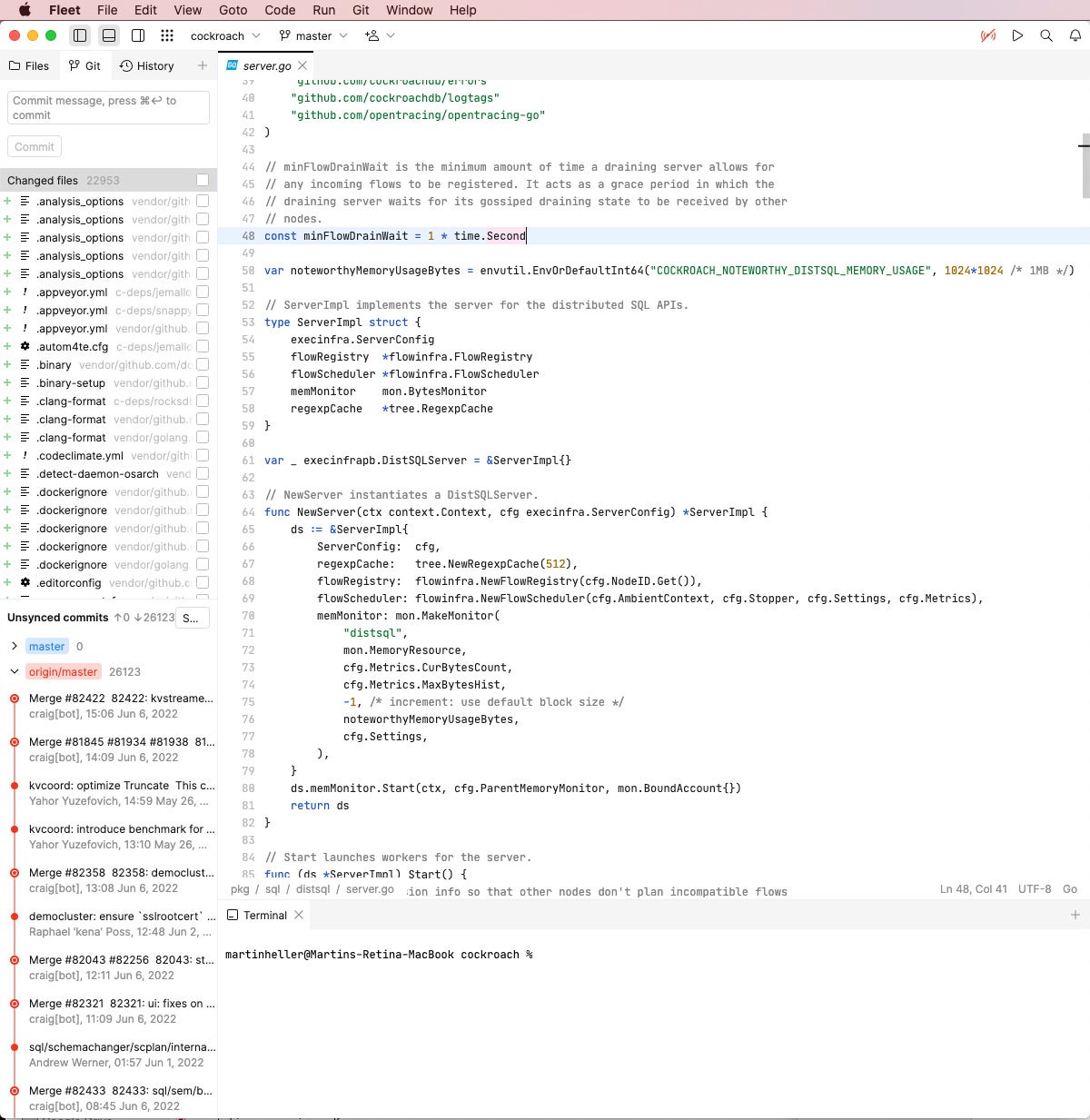Image resolution: width=1090 pixels, height=1120 pixels.
Task: Click the Apple menu icon
Action: coord(25,10)
